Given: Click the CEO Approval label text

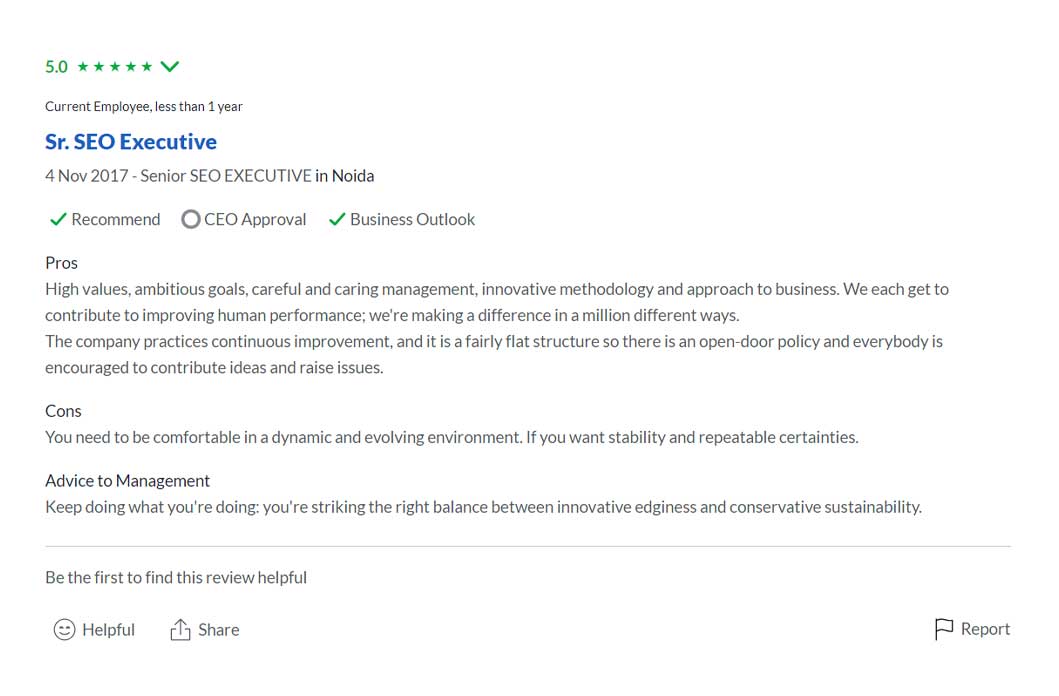Looking at the screenshot, I should [x=255, y=219].
